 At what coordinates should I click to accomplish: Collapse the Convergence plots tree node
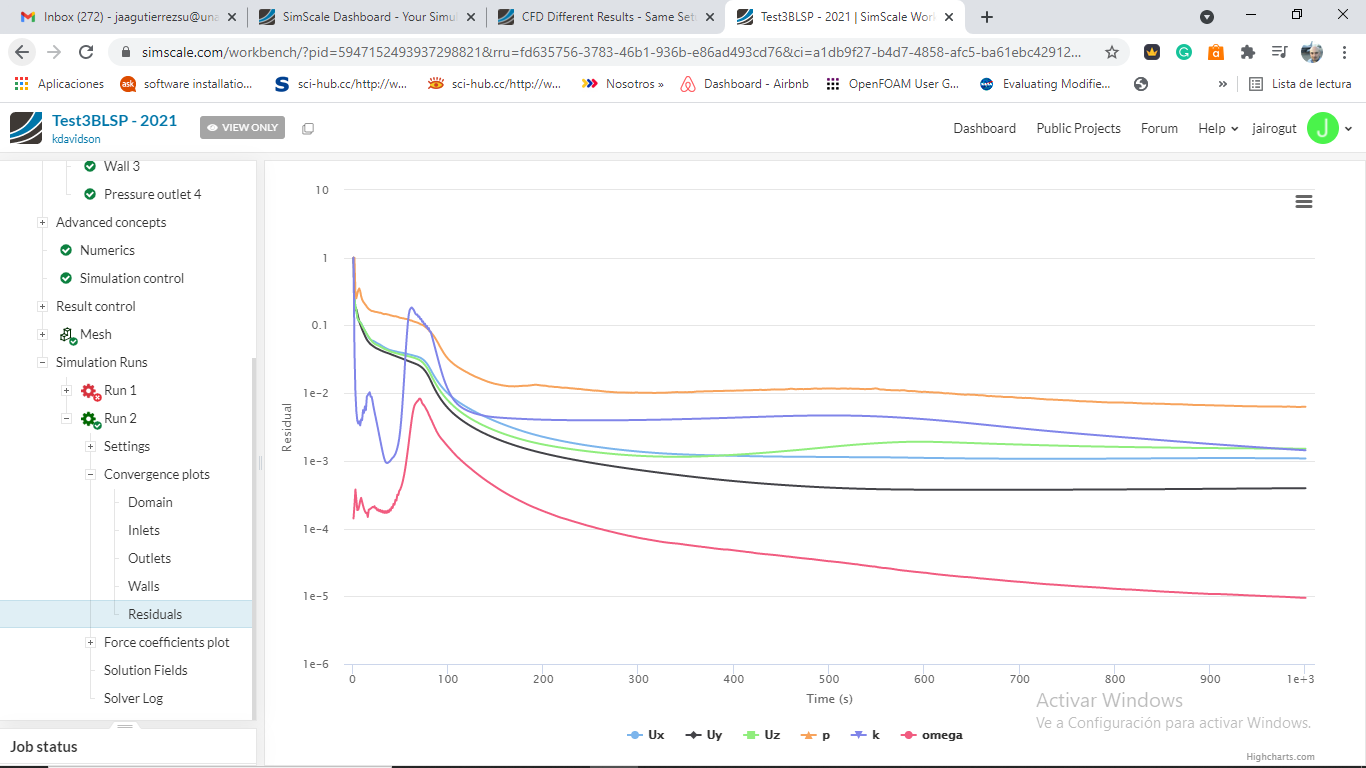click(x=90, y=475)
